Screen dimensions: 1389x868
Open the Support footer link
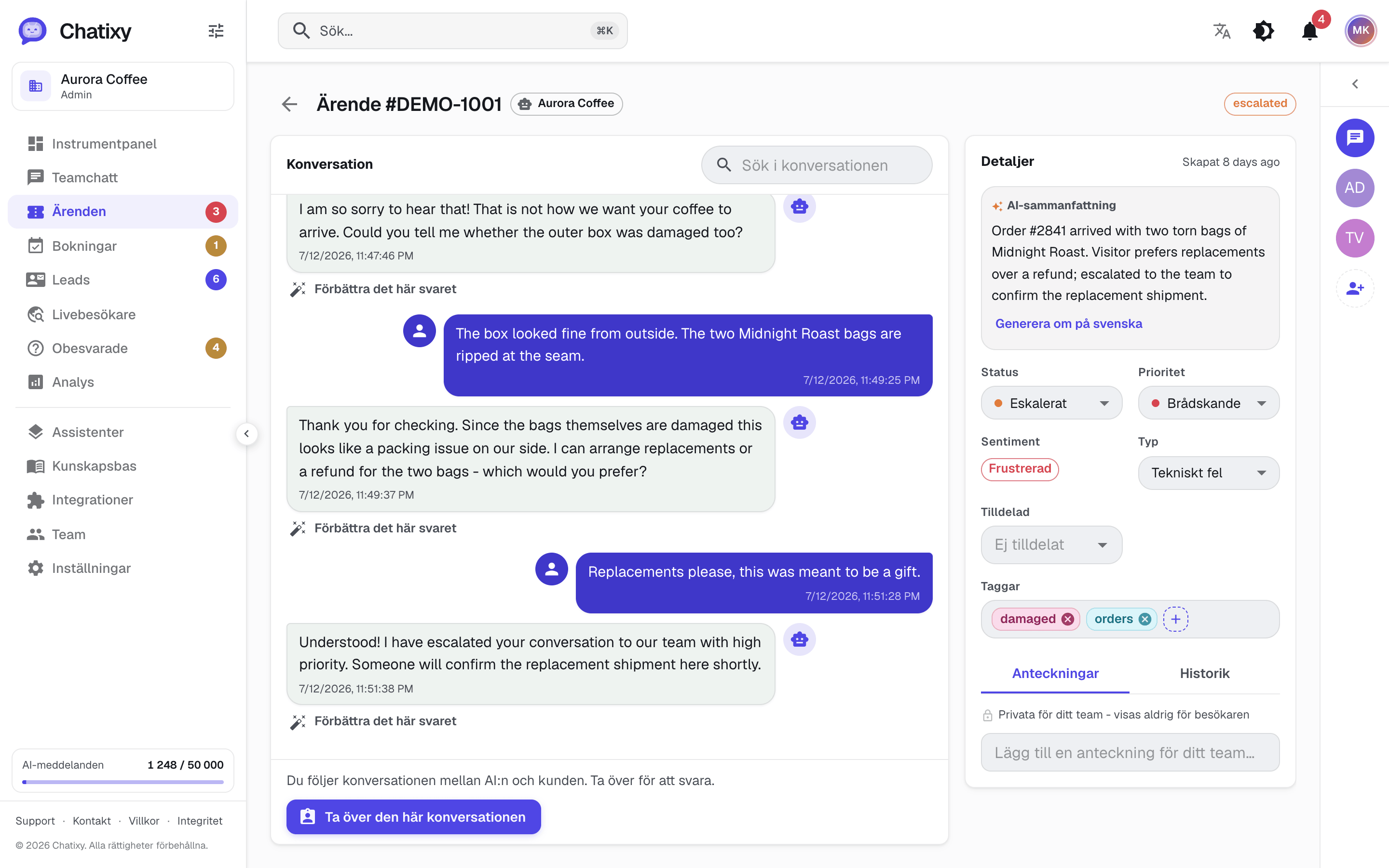[x=35, y=821]
